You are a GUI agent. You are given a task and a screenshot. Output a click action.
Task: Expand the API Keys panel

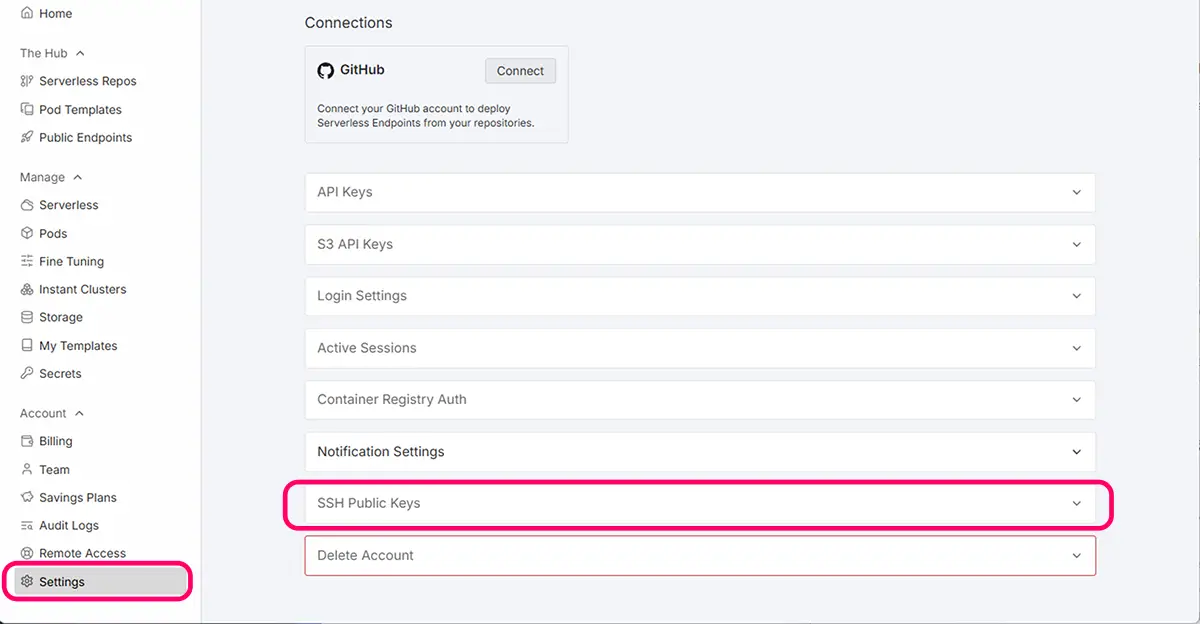699,192
